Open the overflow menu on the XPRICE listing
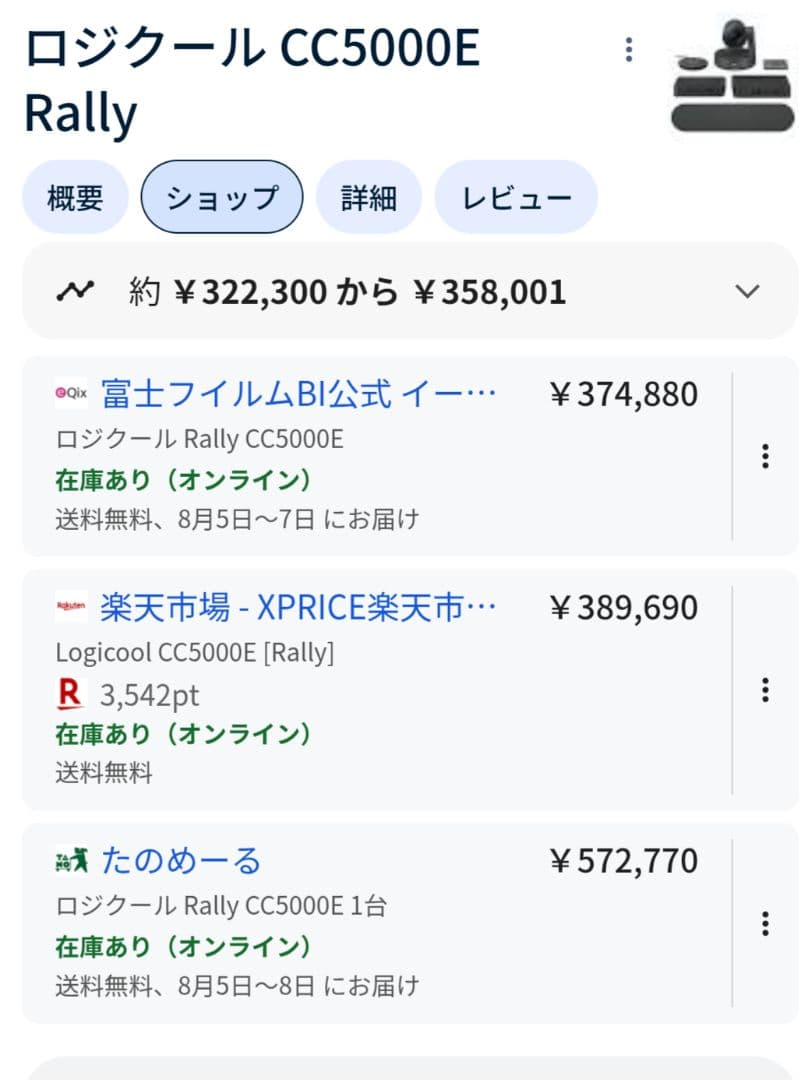The height and width of the screenshot is (1080, 807). point(766,690)
